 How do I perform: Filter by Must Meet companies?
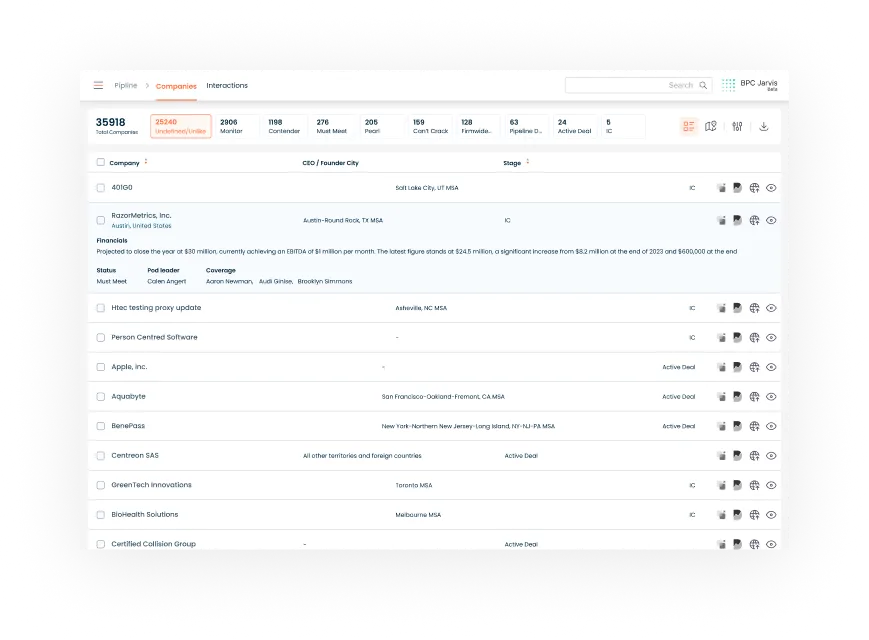[330, 126]
